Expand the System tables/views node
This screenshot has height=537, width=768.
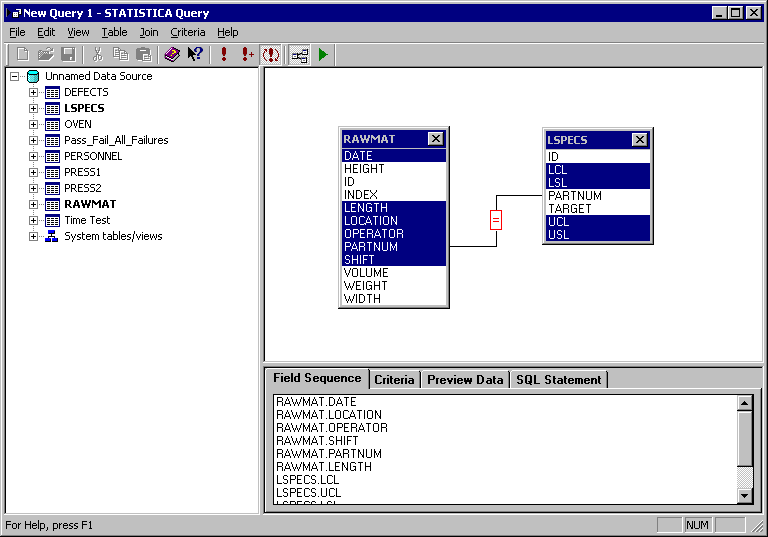[33, 236]
